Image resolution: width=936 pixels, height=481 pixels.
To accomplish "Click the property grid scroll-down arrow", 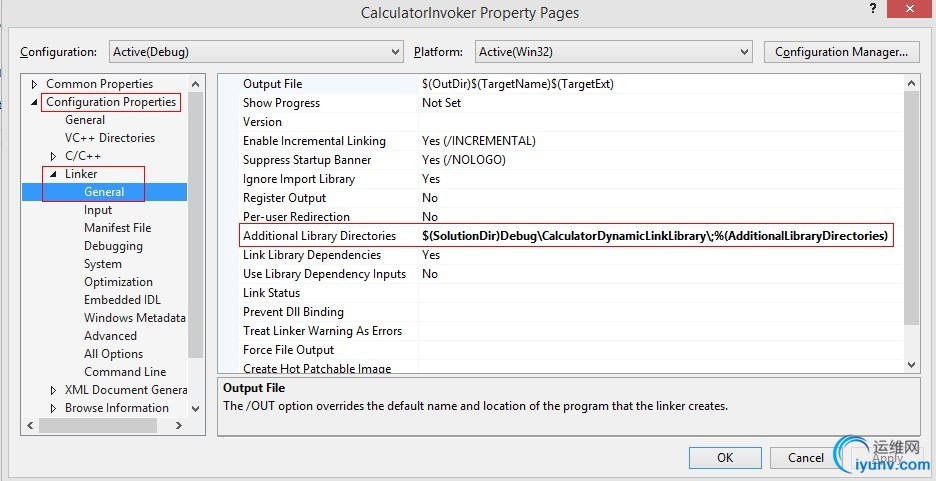I will pos(912,365).
